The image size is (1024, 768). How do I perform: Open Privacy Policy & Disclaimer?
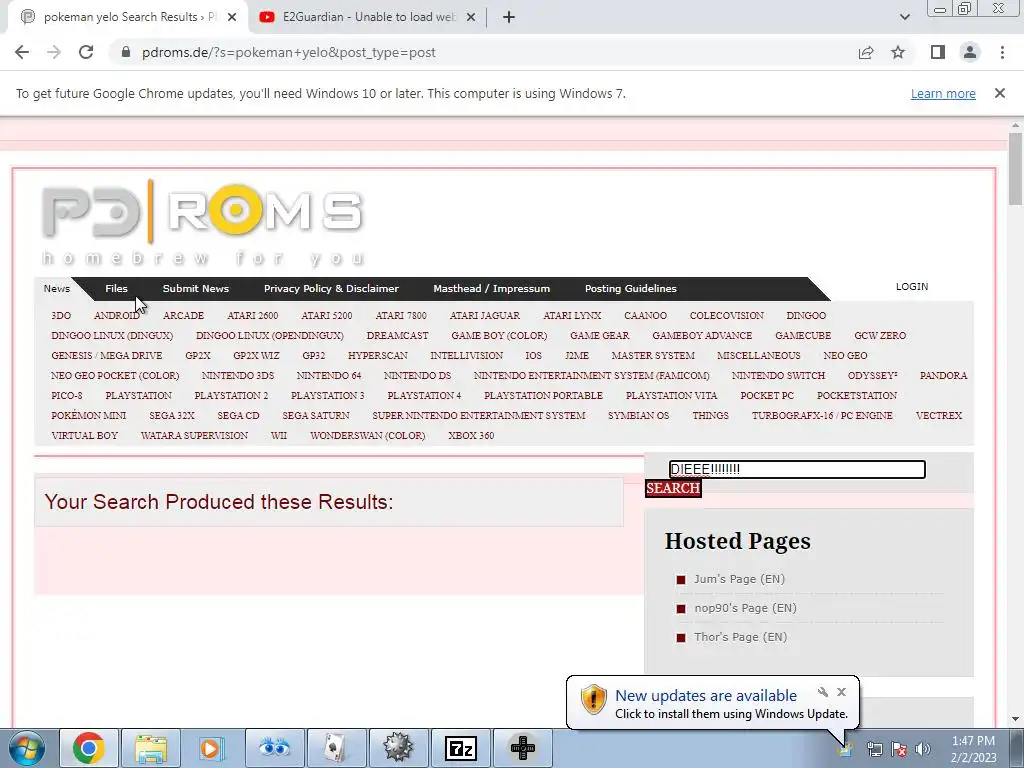[331, 288]
